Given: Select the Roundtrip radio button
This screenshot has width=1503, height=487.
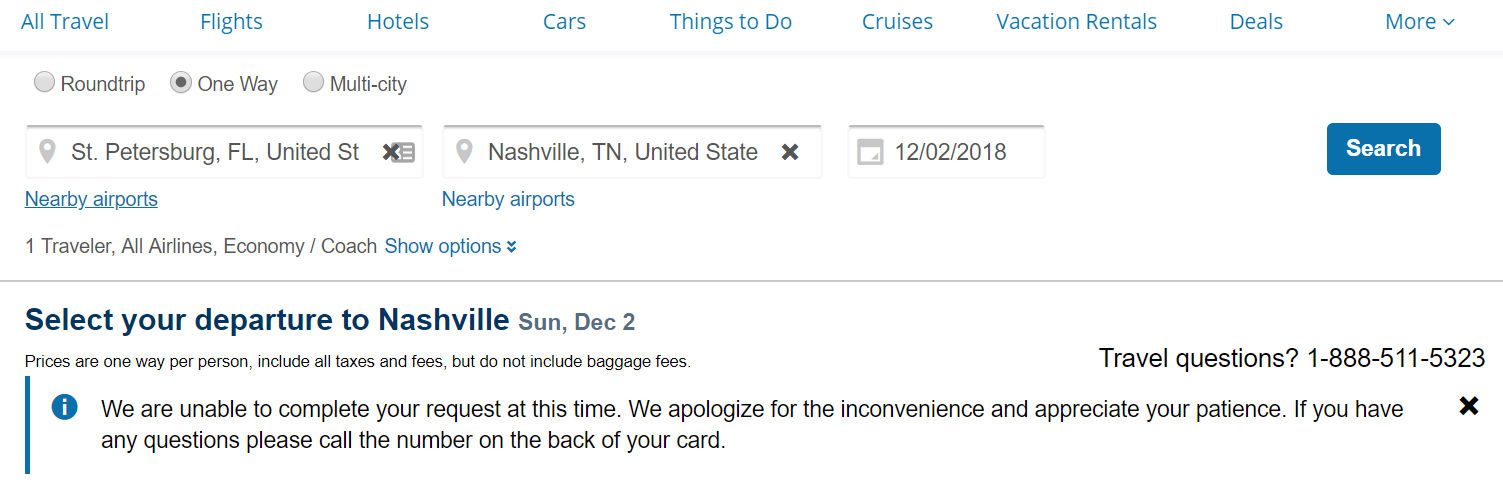Looking at the screenshot, I should [45, 83].
